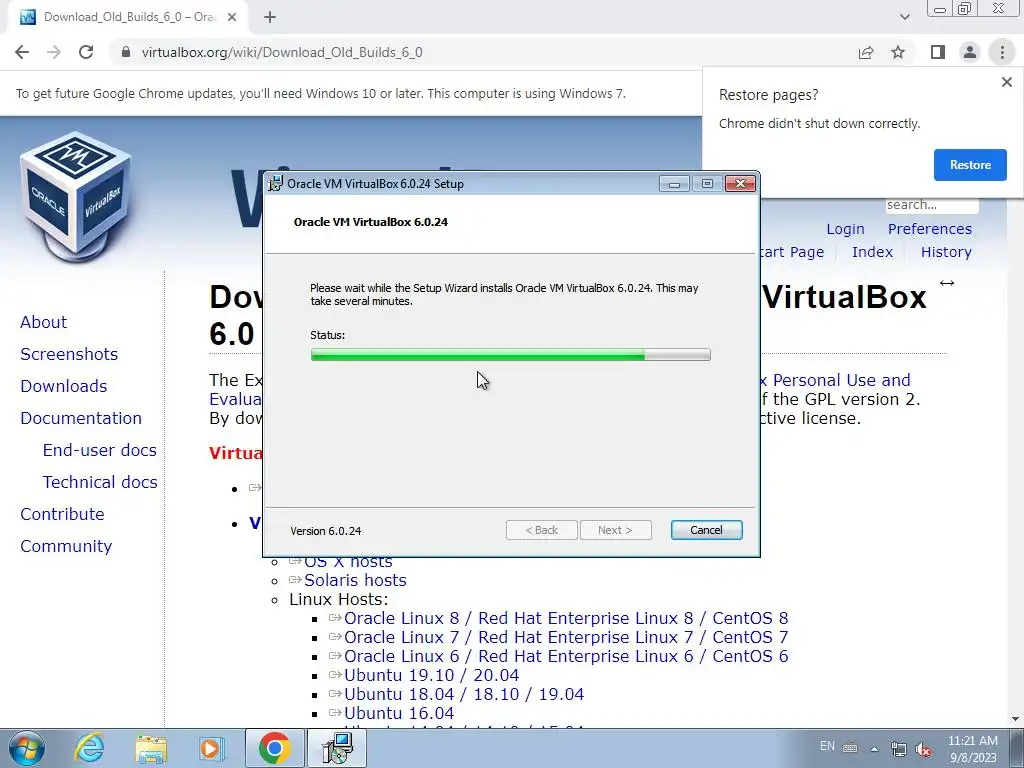Select the Download_Old_Builds_6_0 tab

pos(128,17)
